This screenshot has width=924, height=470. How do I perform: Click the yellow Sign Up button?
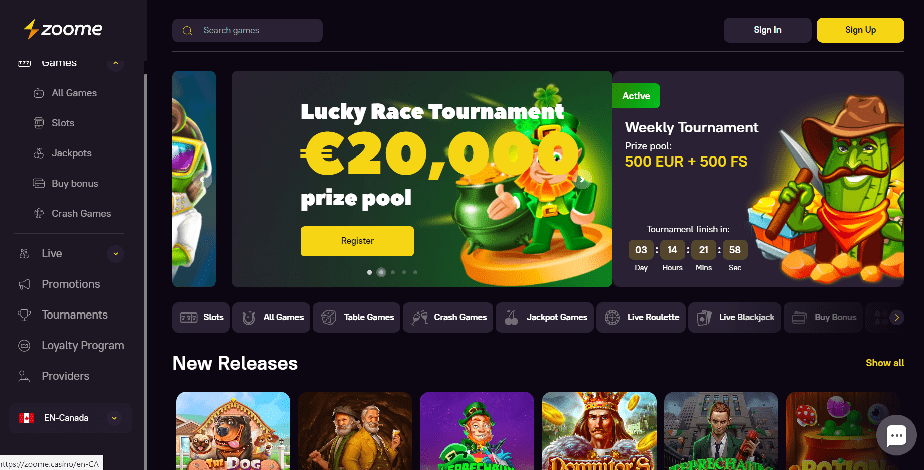[x=860, y=30]
